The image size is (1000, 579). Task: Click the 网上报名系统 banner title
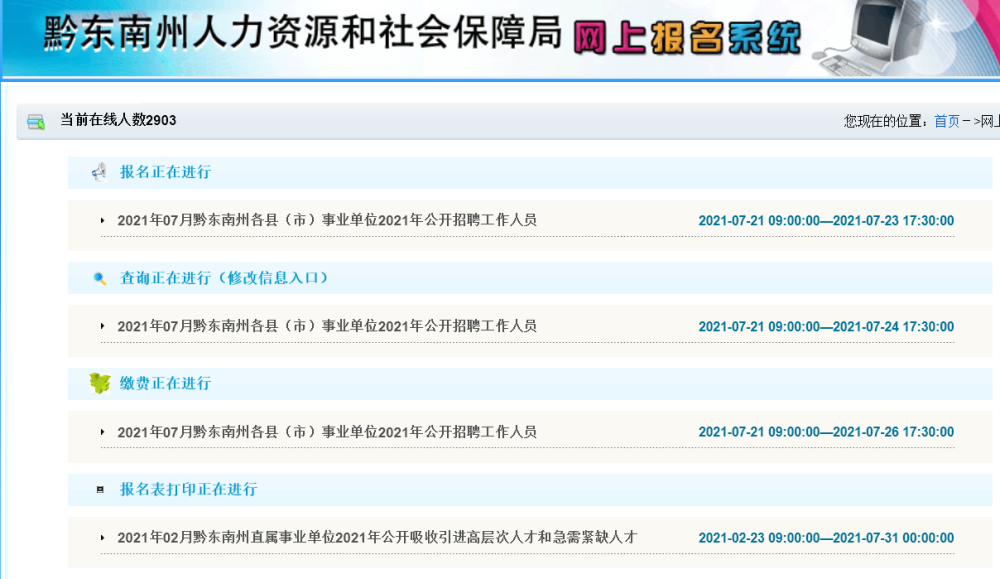pos(687,38)
